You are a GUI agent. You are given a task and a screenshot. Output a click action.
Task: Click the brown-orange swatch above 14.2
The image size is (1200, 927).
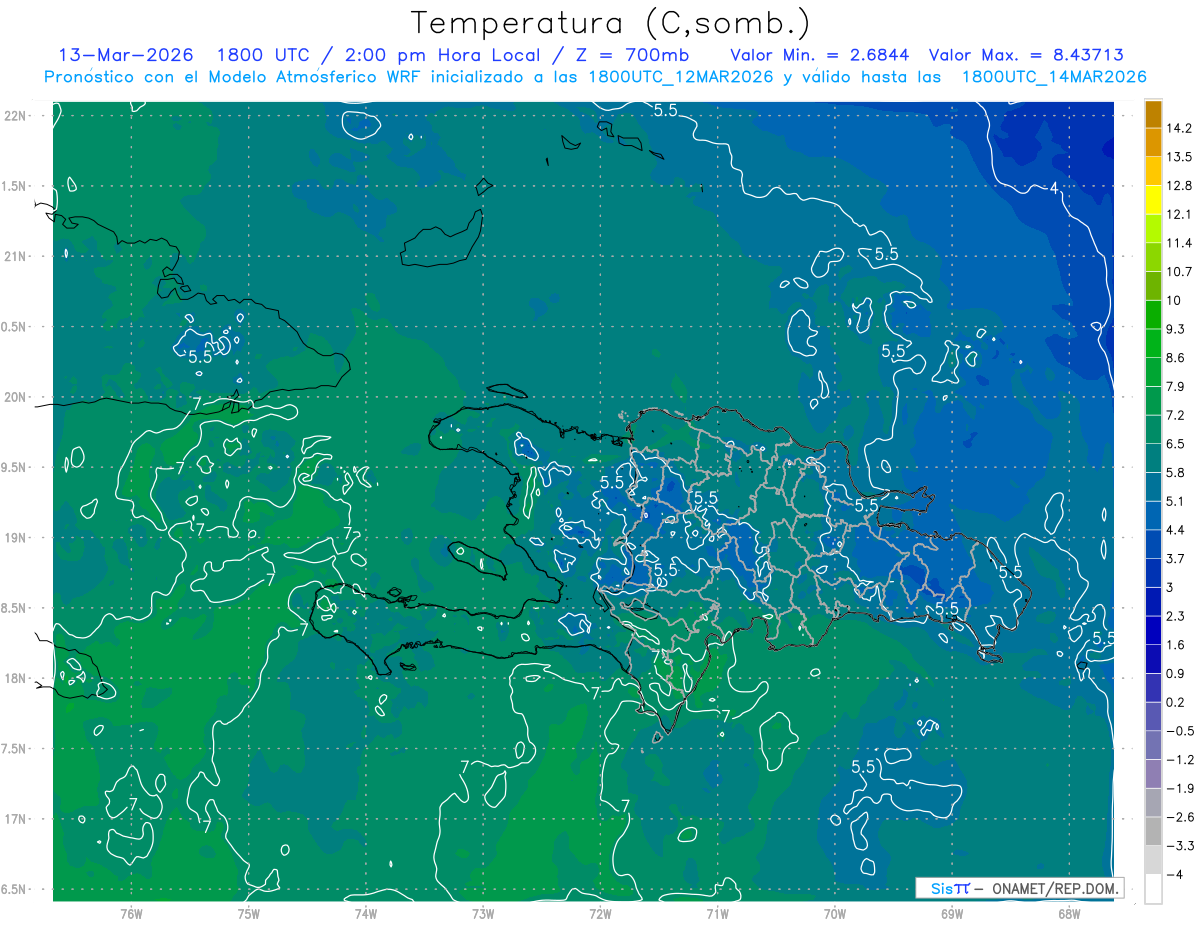1153,114
